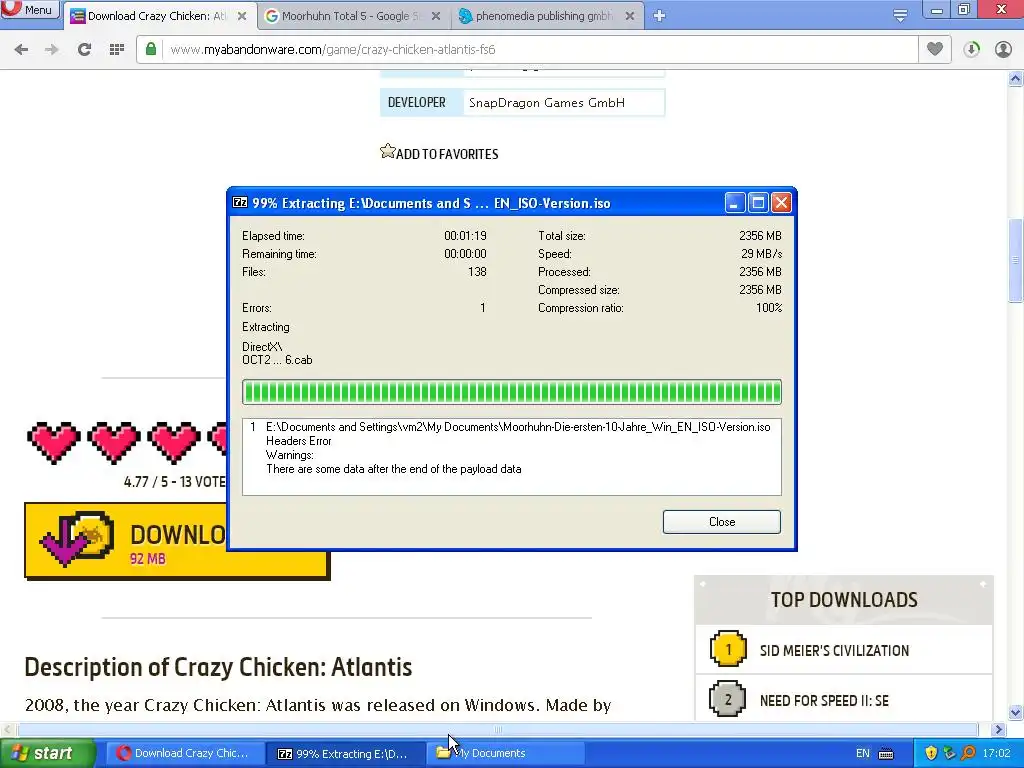1024x768 pixels.
Task: Click the tray keyboard icon
Action: (886, 754)
